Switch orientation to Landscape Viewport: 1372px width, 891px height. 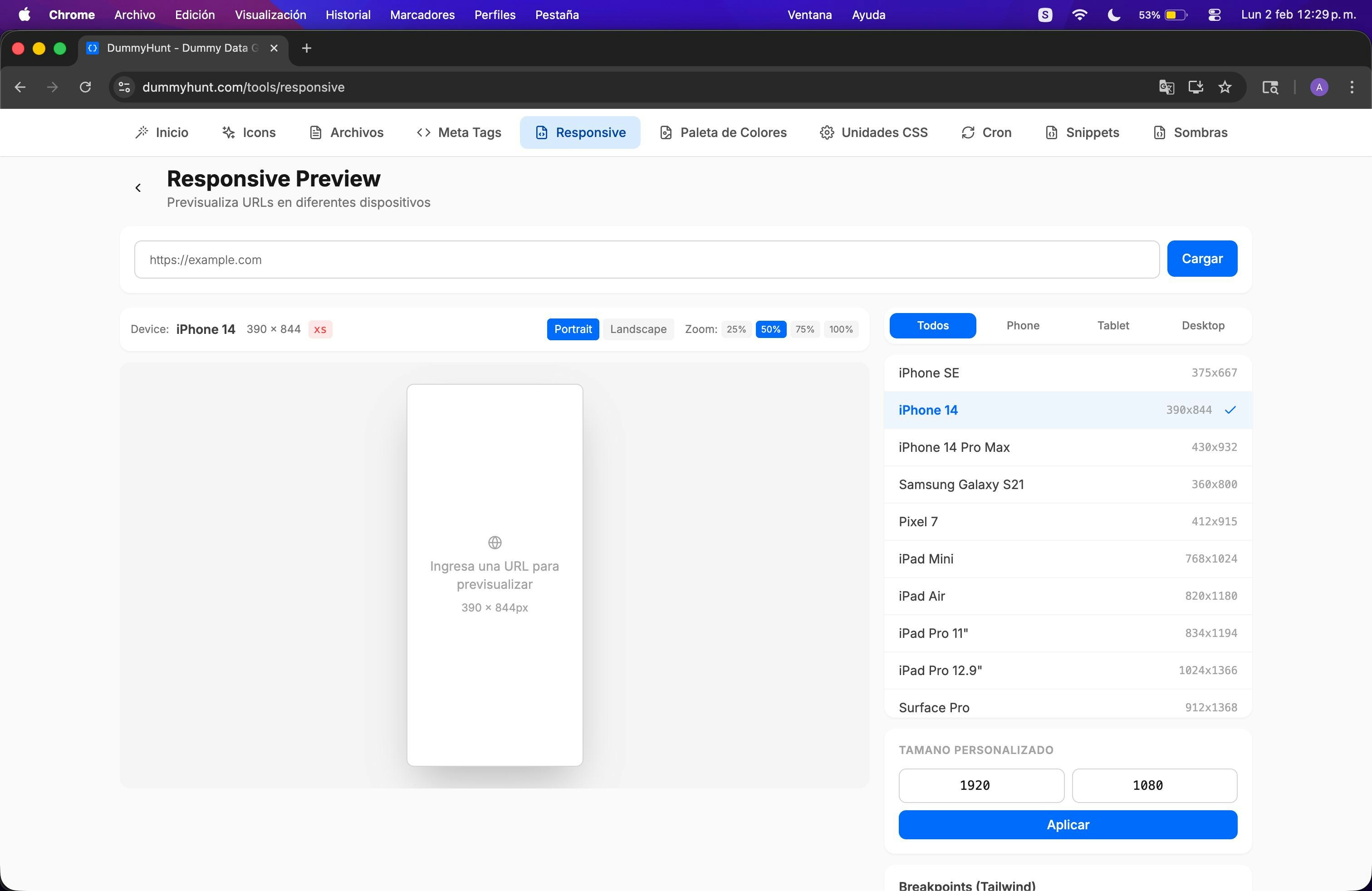pos(637,329)
